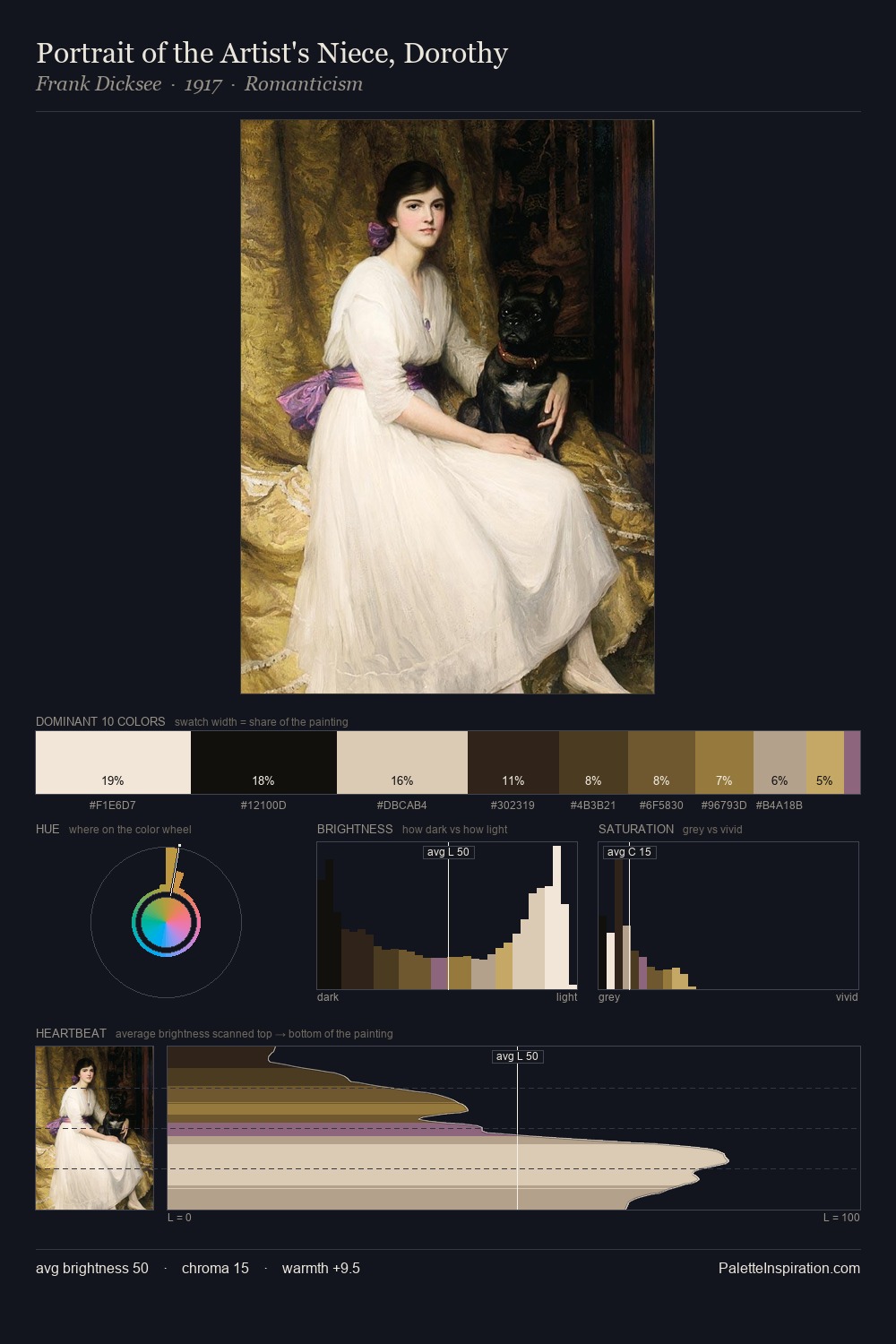Image resolution: width=896 pixels, height=1344 pixels.
Task: Click the avg L 50 label in Brightness histogram
Action: [x=448, y=852]
